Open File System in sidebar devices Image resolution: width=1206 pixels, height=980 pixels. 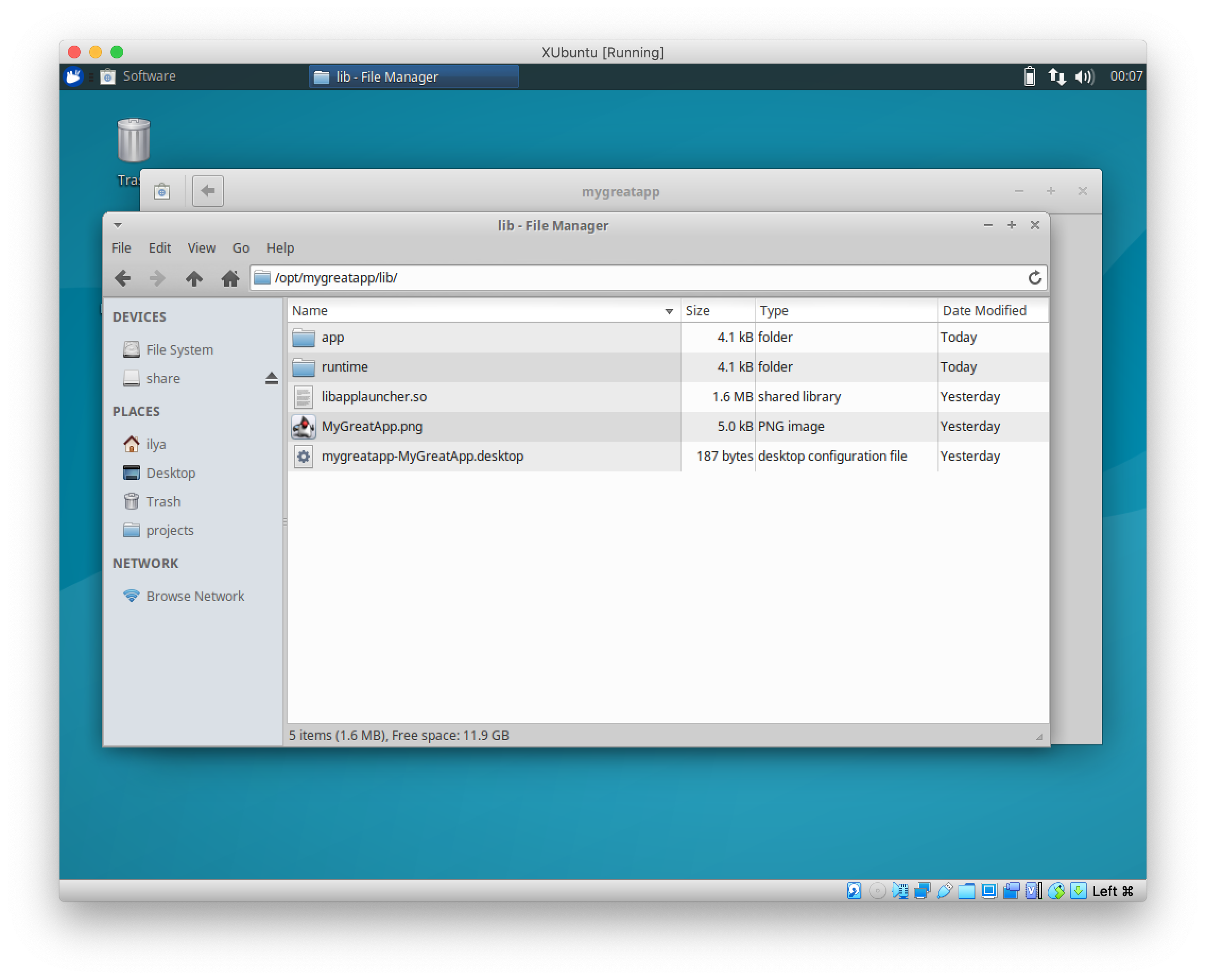pos(179,349)
